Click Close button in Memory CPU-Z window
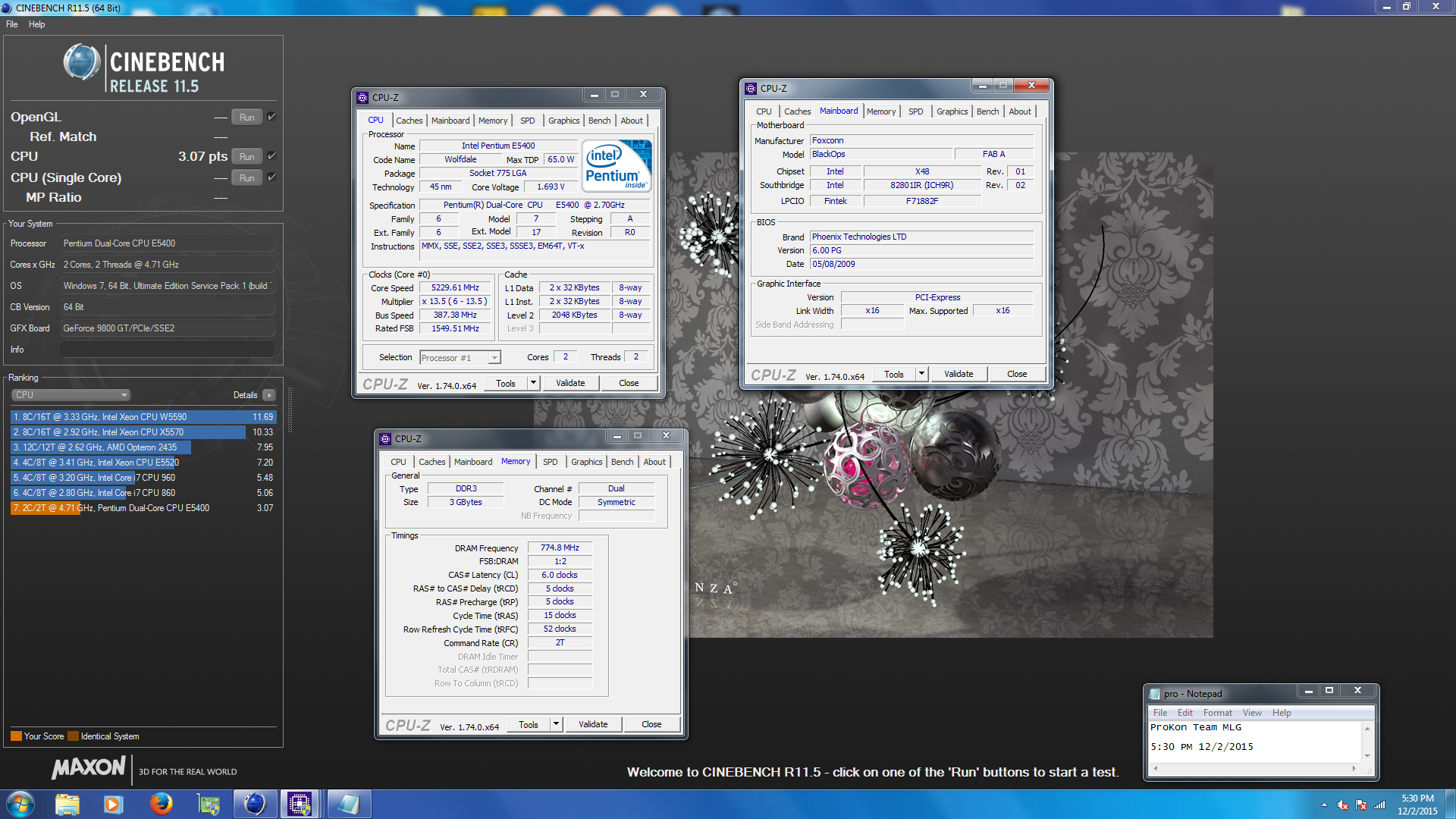Image resolution: width=1456 pixels, height=819 pixels. click(x=651, y=724)
